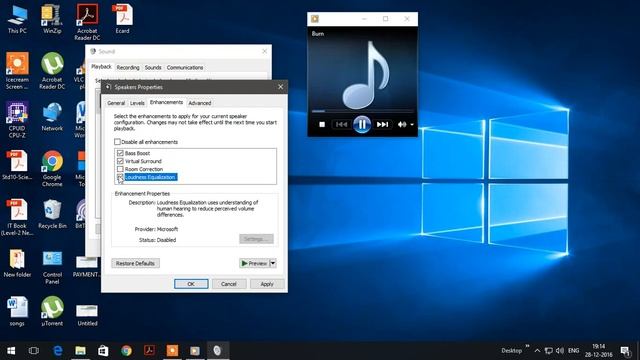Screen dimensions: 640x360
Task: Uncheck Bass Boost enhancement
Action: [120, 153]
